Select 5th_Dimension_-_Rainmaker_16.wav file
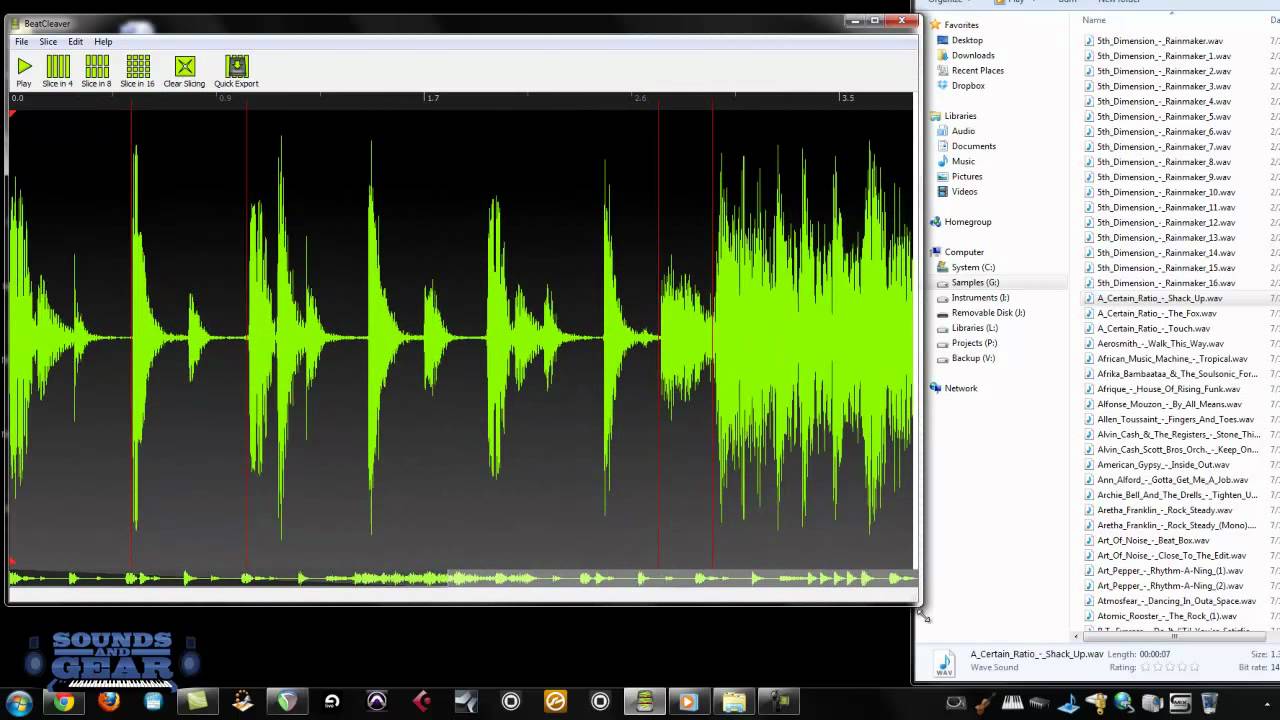The image size is (1280, 720). [x=1165, y=282]
